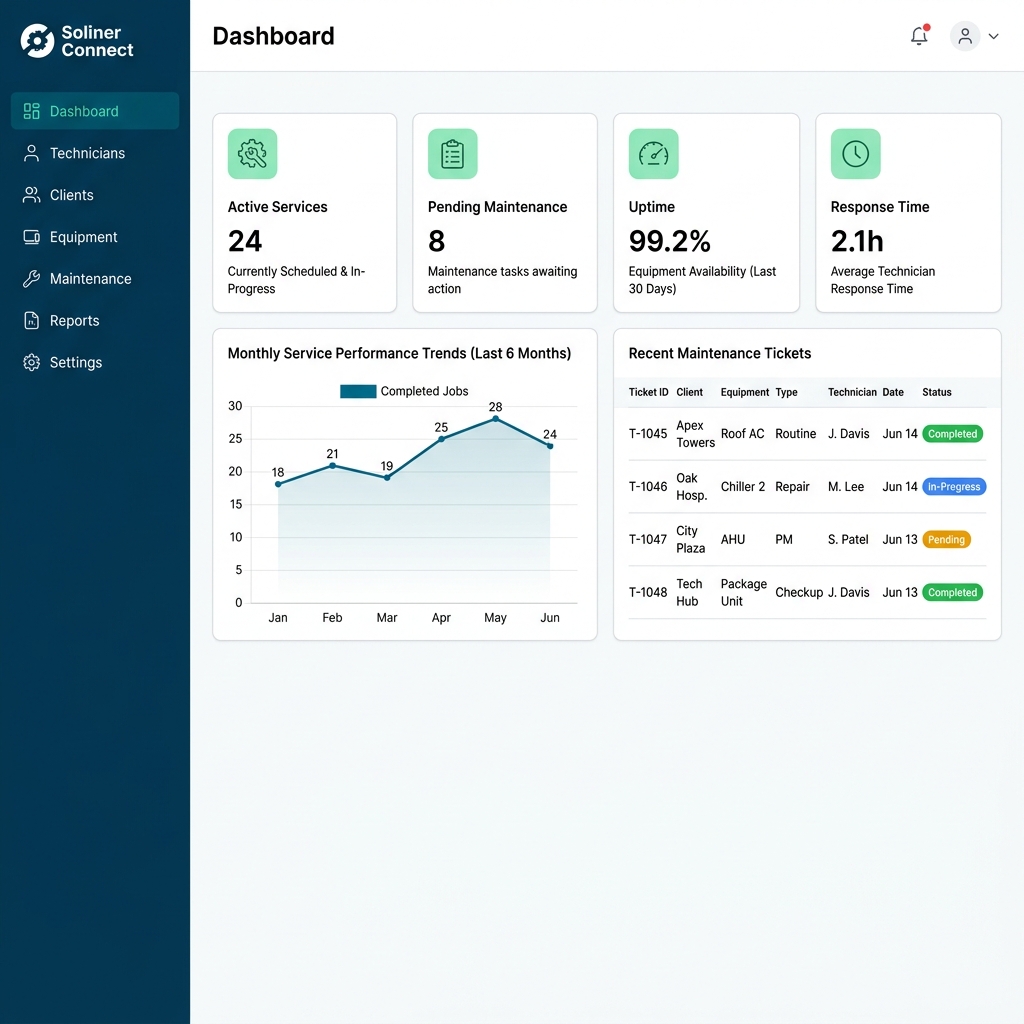1024x1024 pixels.
Task: Click the Technician column header
Action: point(852,392)
